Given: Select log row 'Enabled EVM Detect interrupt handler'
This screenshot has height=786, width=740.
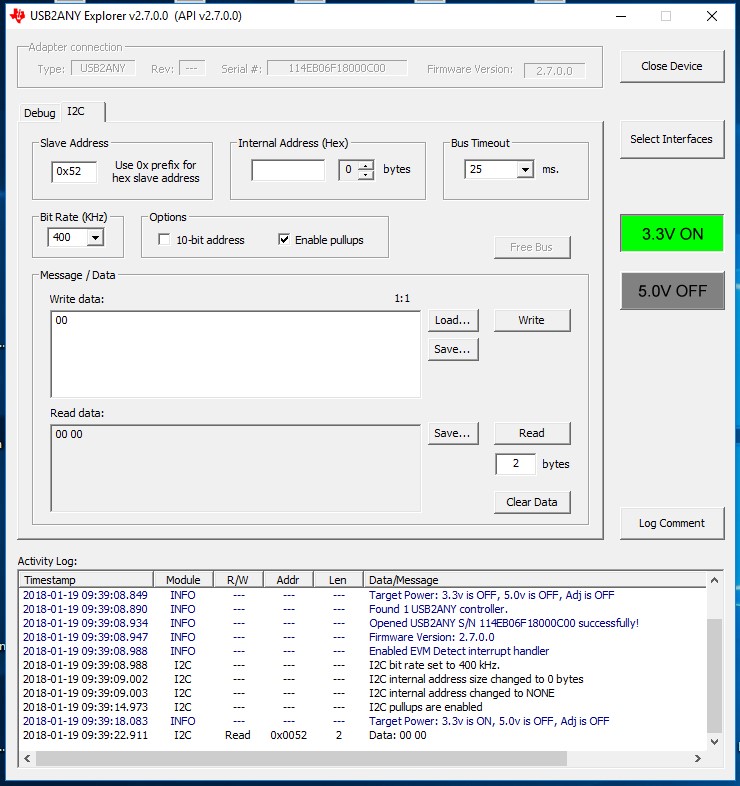Looking at the screenshot, I should 363,651.
